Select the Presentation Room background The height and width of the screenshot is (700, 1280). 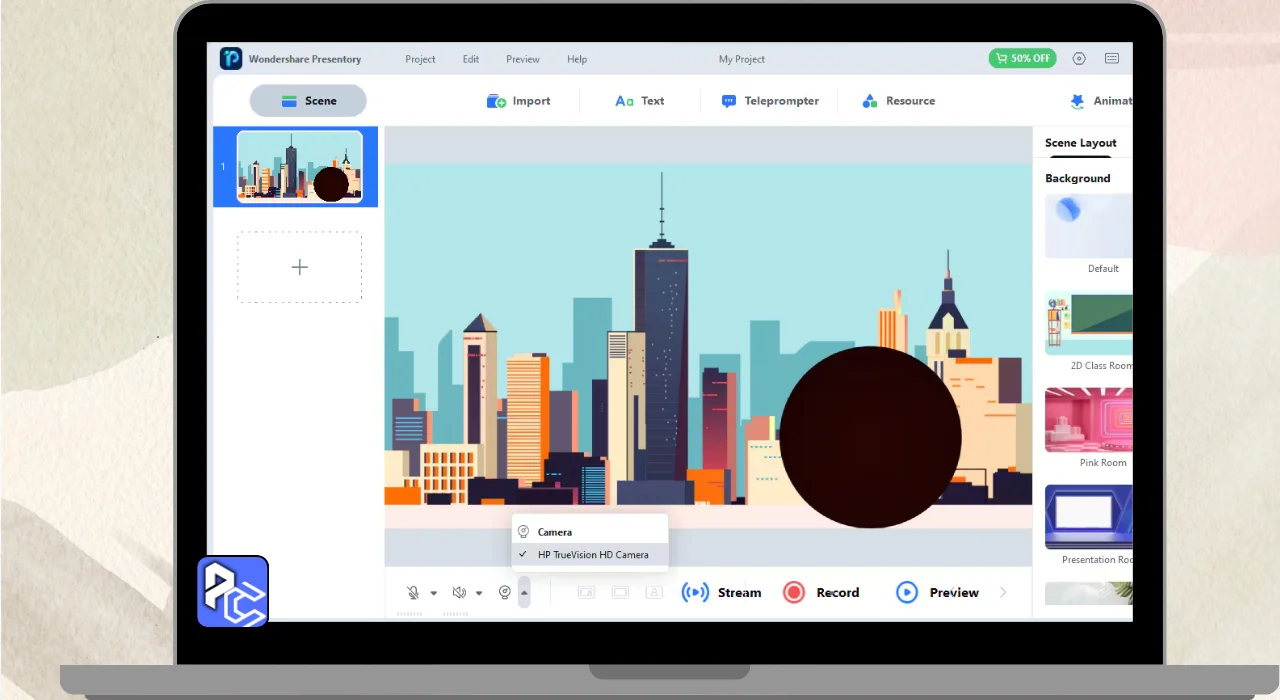click(1089, 517)
